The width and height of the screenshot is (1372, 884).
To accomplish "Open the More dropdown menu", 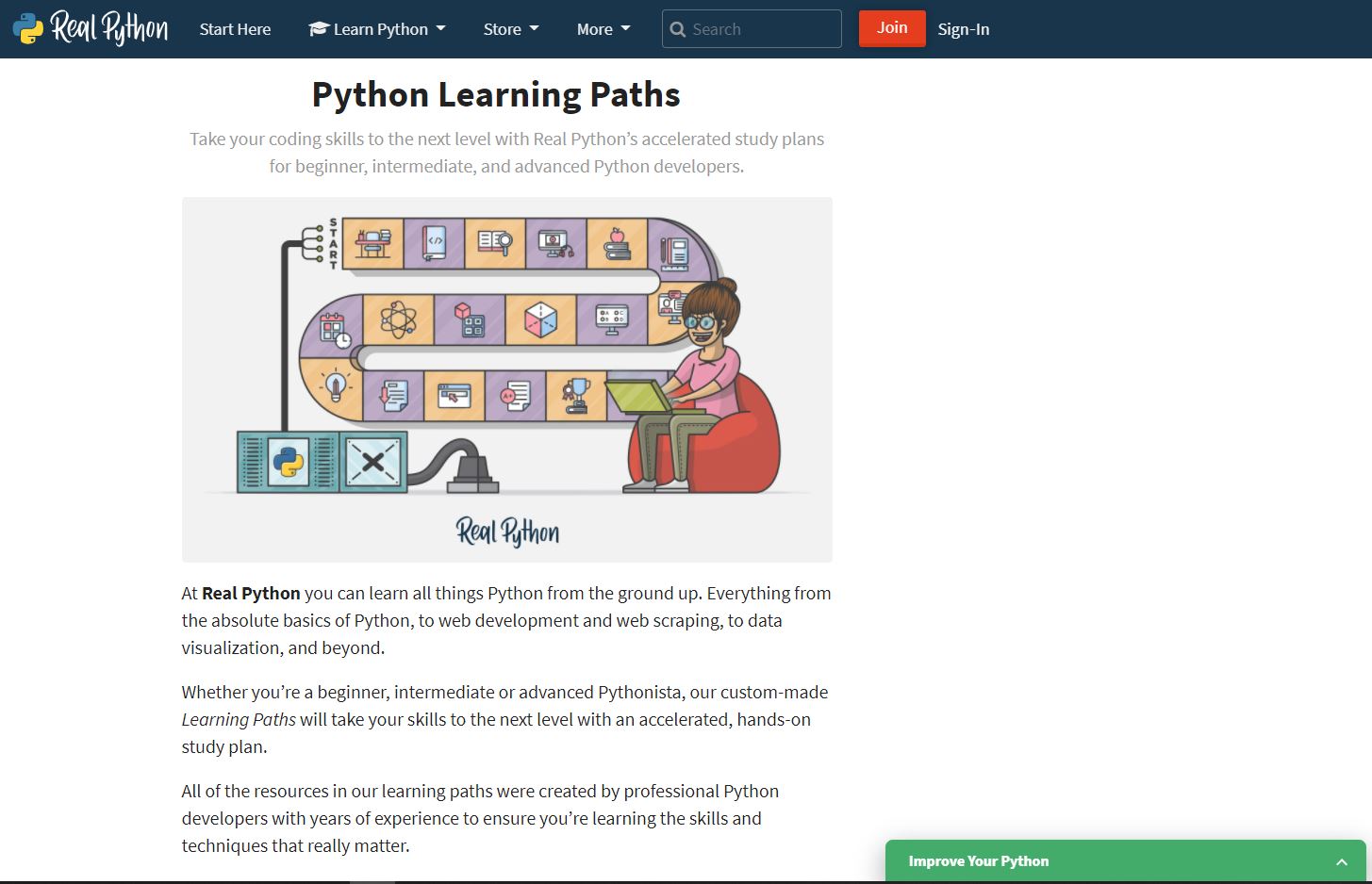I will pyautogui.click(x=603, y=29).
